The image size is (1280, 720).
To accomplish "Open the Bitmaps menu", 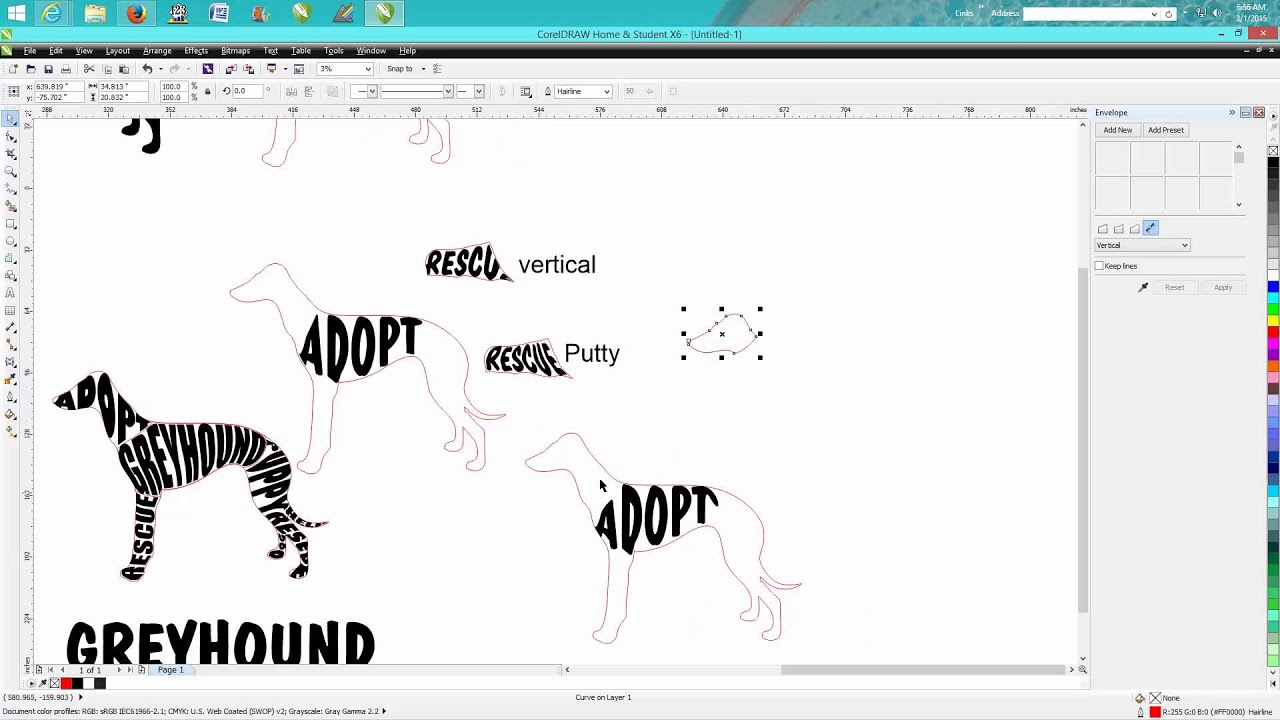I will (235, 51).
